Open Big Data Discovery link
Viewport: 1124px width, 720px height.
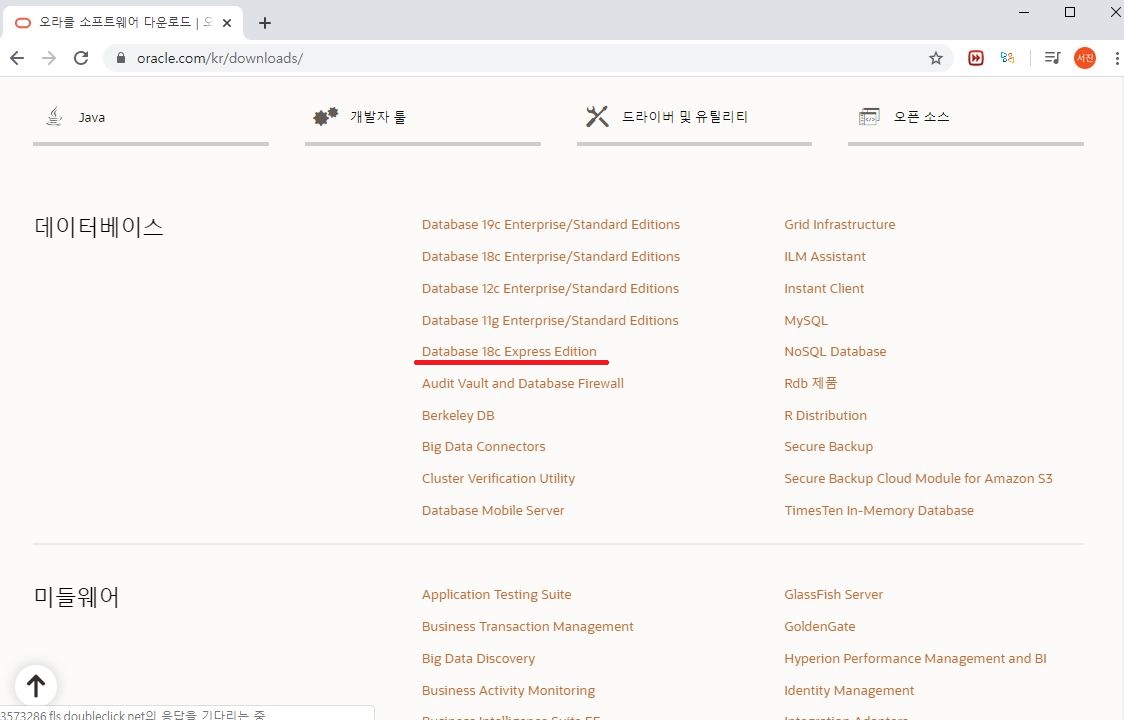coord(478,658)
